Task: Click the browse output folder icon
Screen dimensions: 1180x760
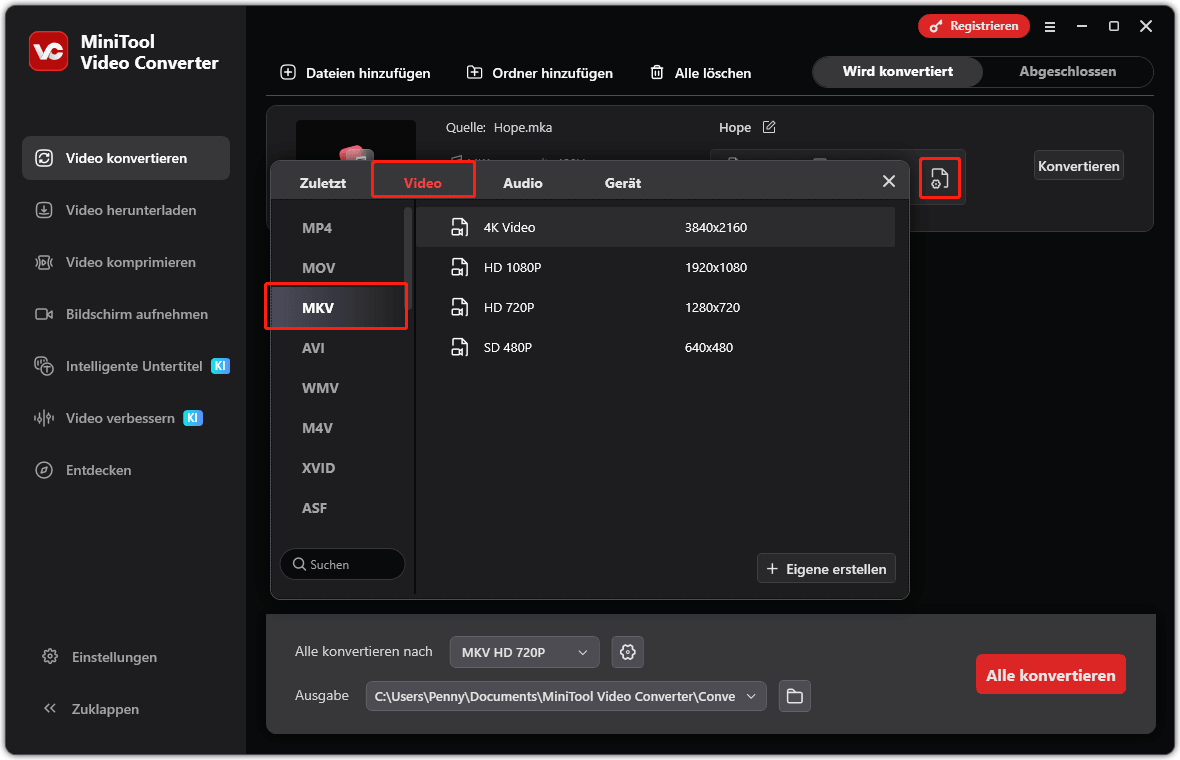Action: (795, 696)
